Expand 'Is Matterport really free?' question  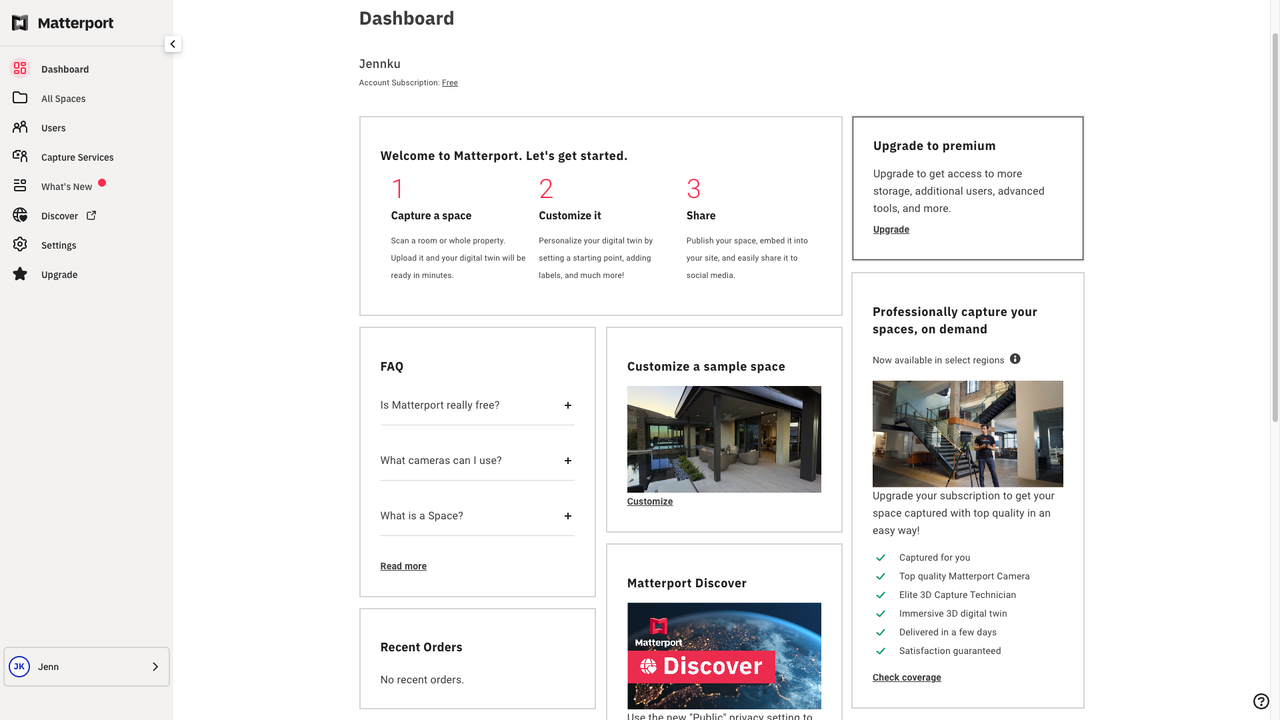point(567,405)
